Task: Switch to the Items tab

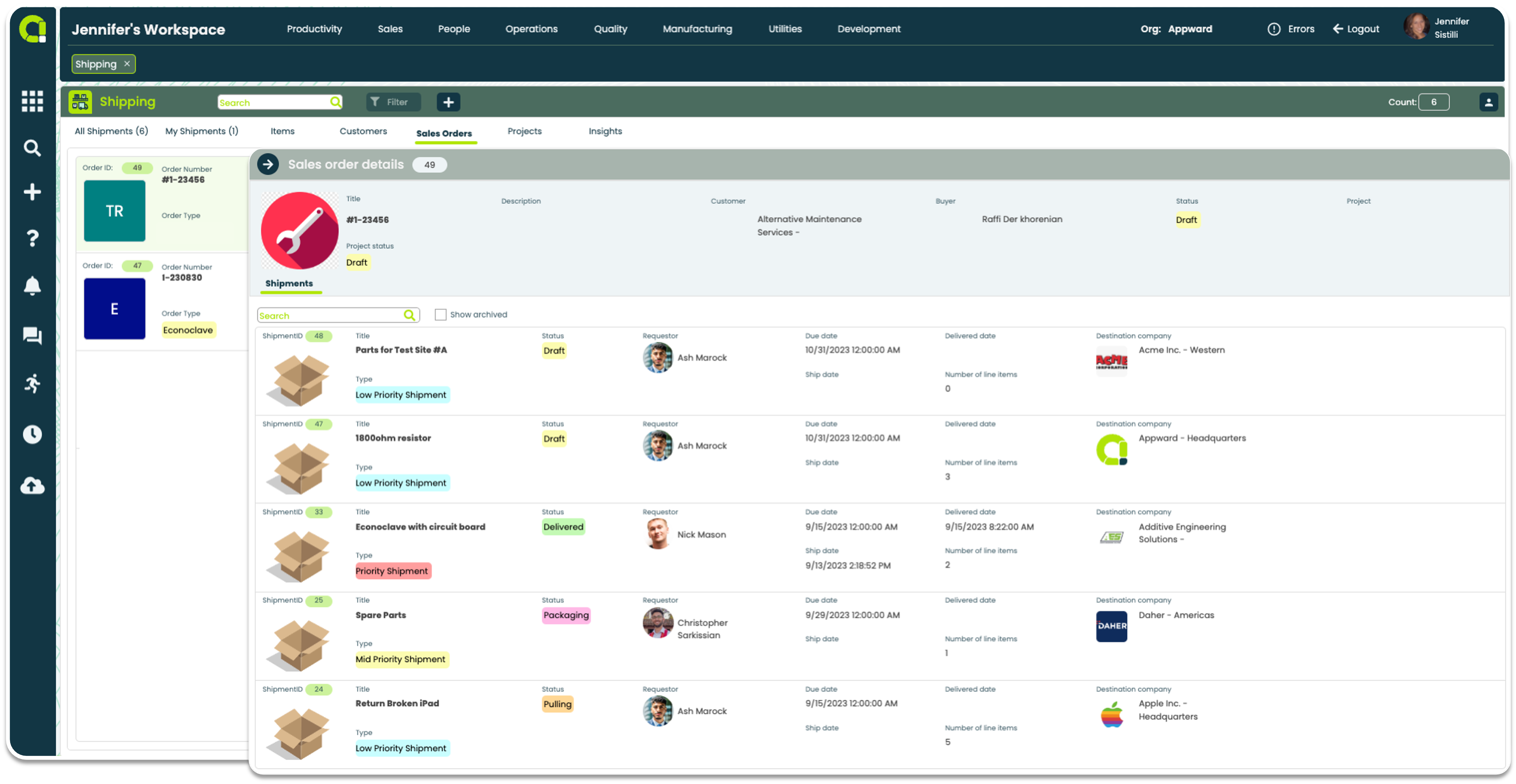Action: coord(282,131)
